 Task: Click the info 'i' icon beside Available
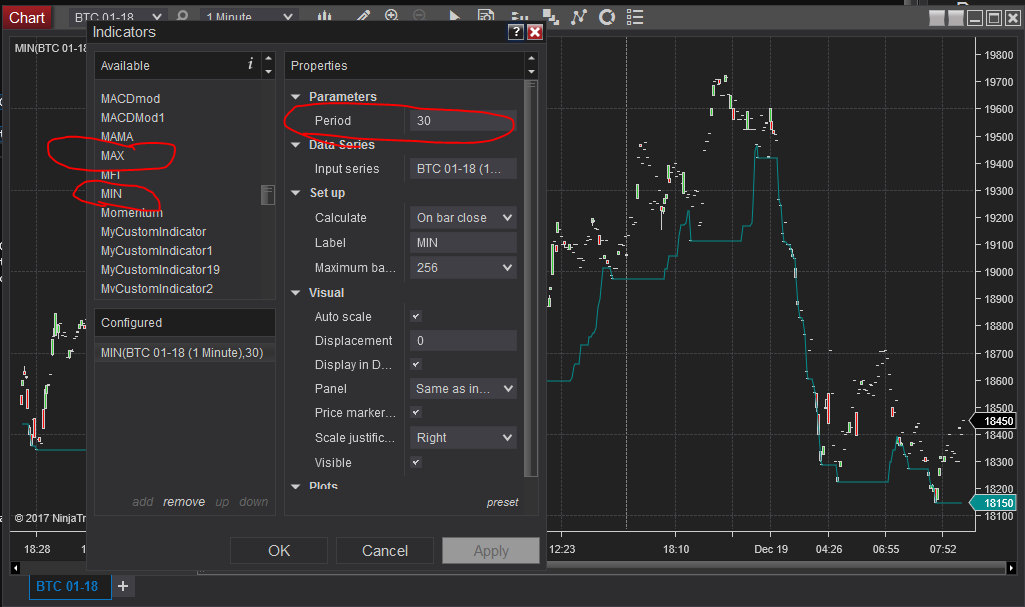[250, 64]
